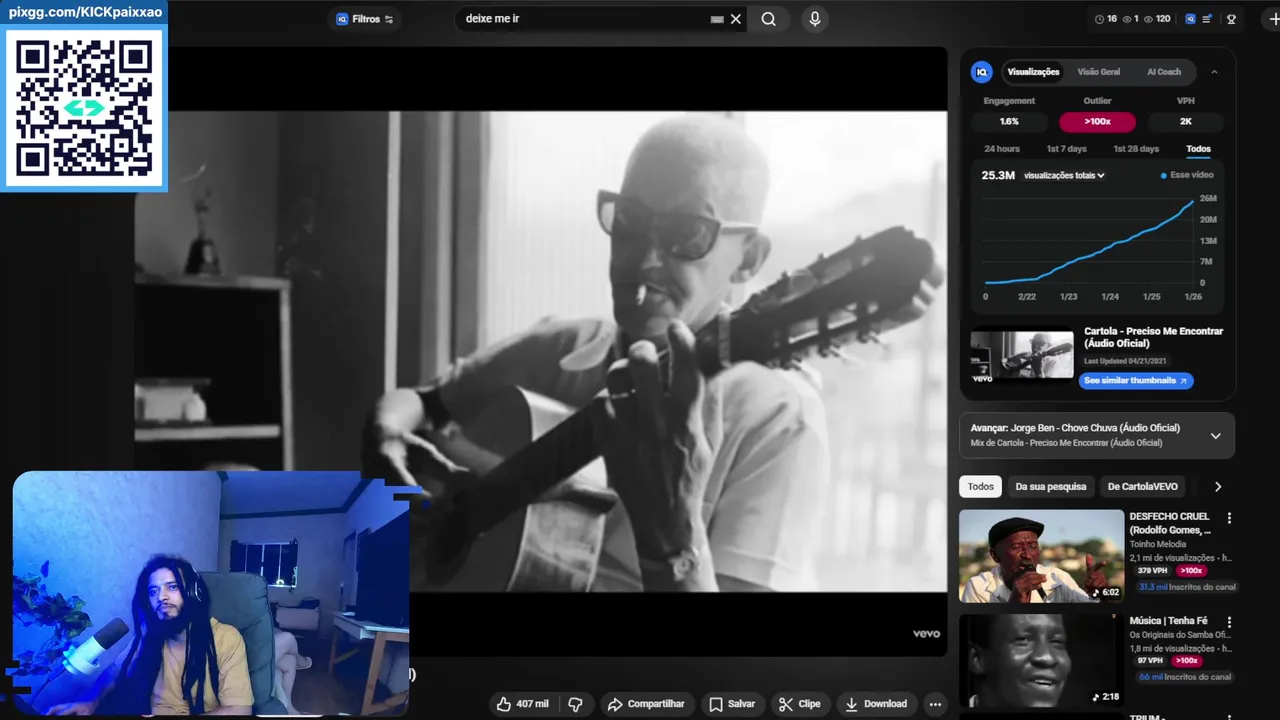Click the 379 VPH badge
Viewport: 1280px width, 720px height.
point(1153,571)
